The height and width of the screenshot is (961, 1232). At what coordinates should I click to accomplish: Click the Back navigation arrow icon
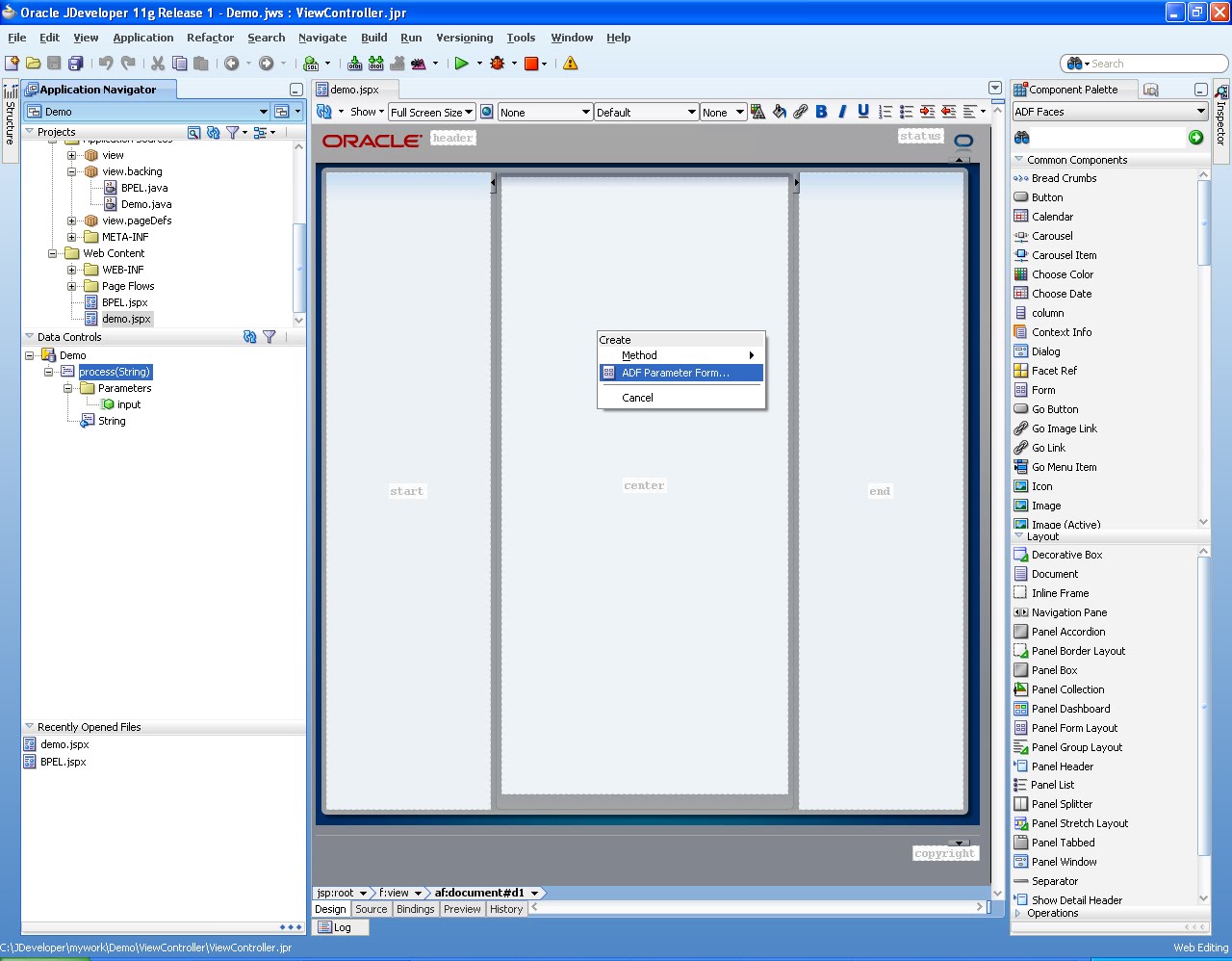(232, 64)
